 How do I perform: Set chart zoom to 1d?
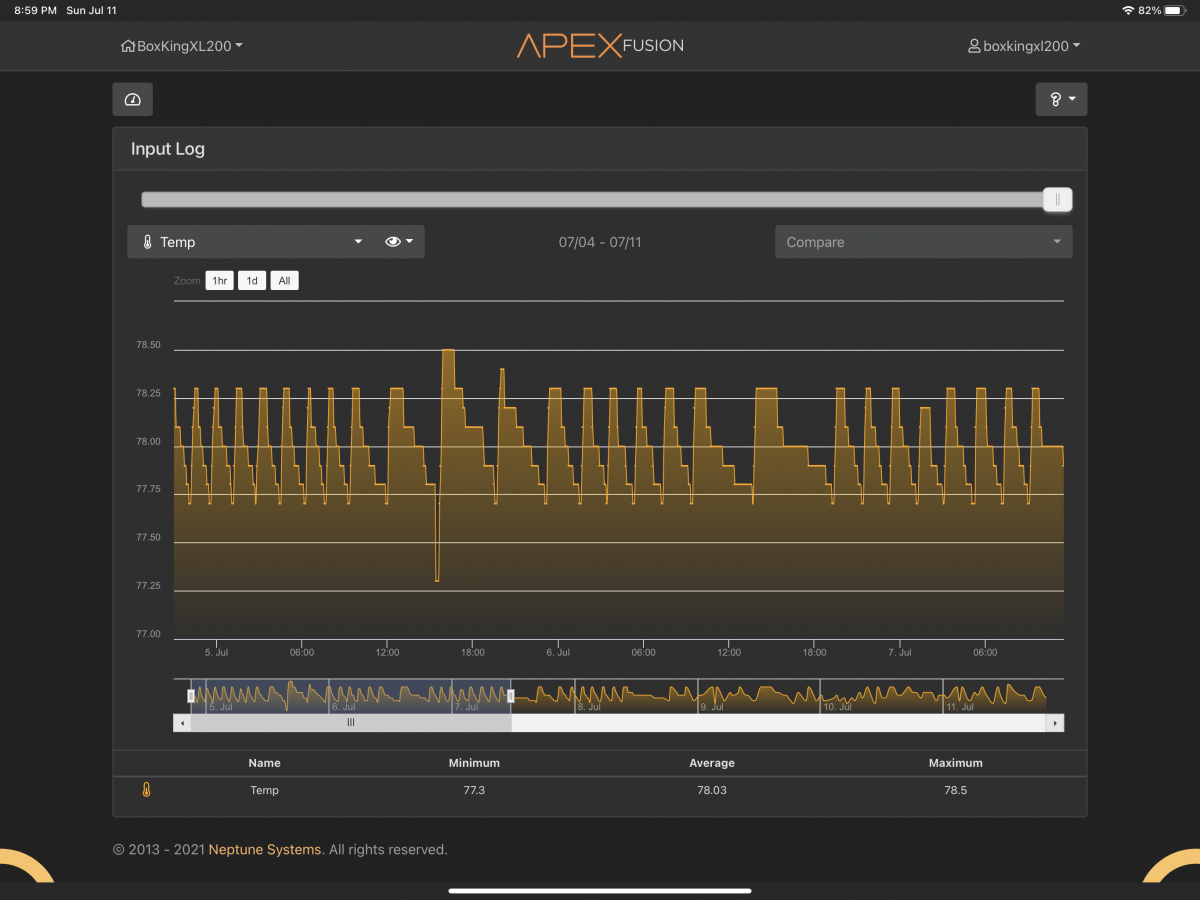(x=252, y=281)
